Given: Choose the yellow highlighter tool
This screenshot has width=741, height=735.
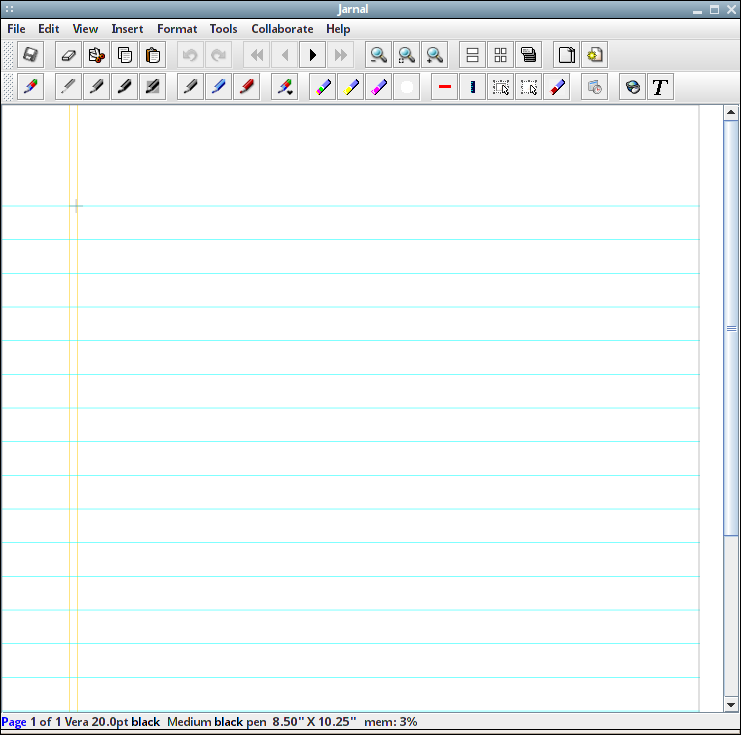Looking at the screenshot, I should pos(350,86).
